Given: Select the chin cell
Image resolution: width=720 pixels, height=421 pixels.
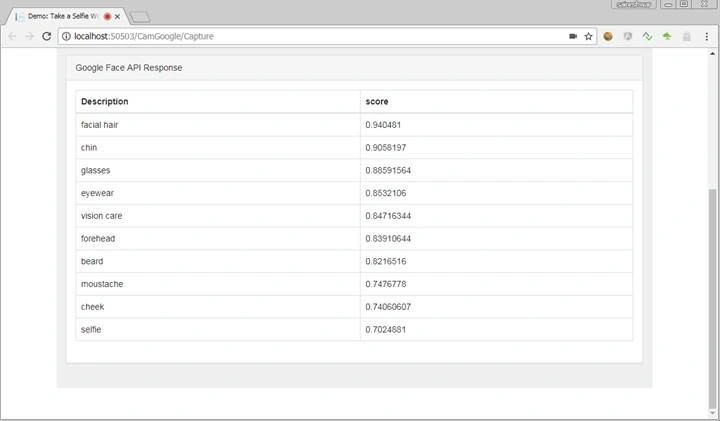Looking at the screenshot, I should pyautogui.click(x=218, y=147).
